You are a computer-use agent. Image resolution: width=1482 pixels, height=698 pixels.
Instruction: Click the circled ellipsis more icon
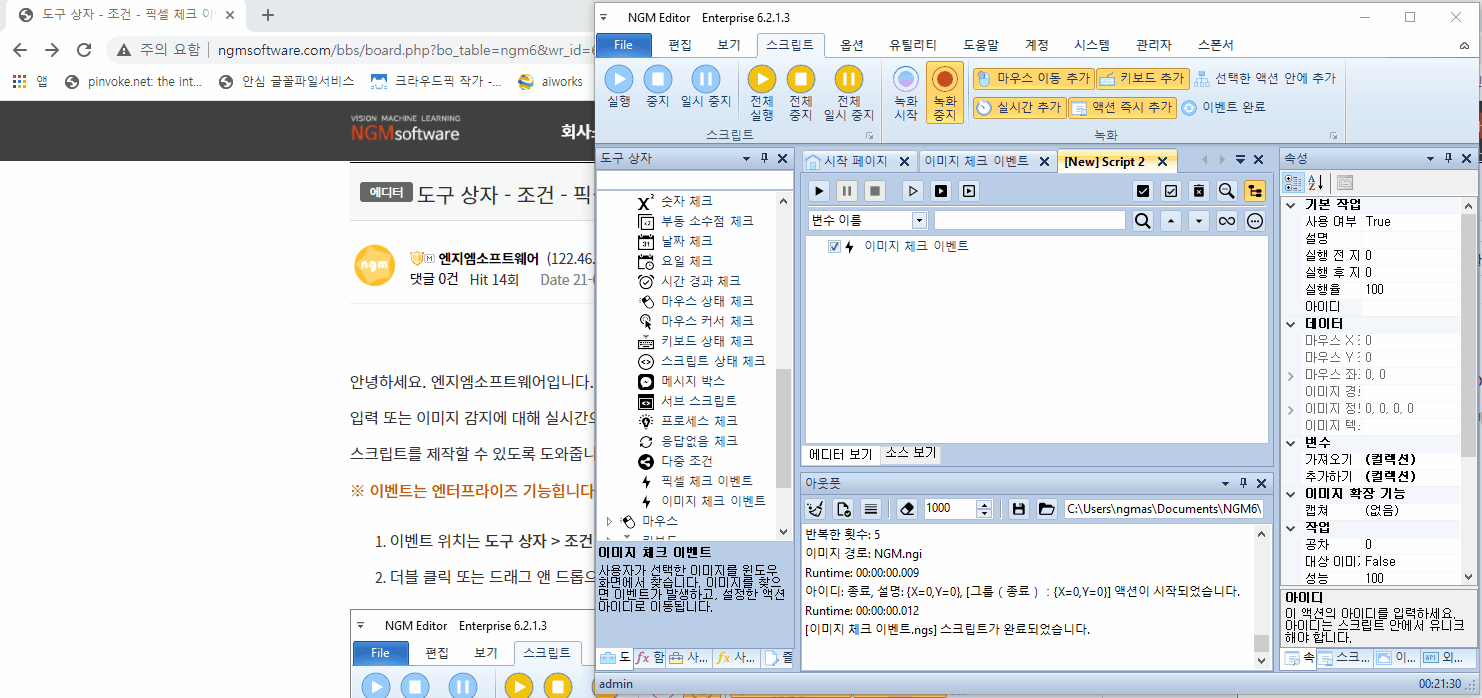click(1255, 221)
